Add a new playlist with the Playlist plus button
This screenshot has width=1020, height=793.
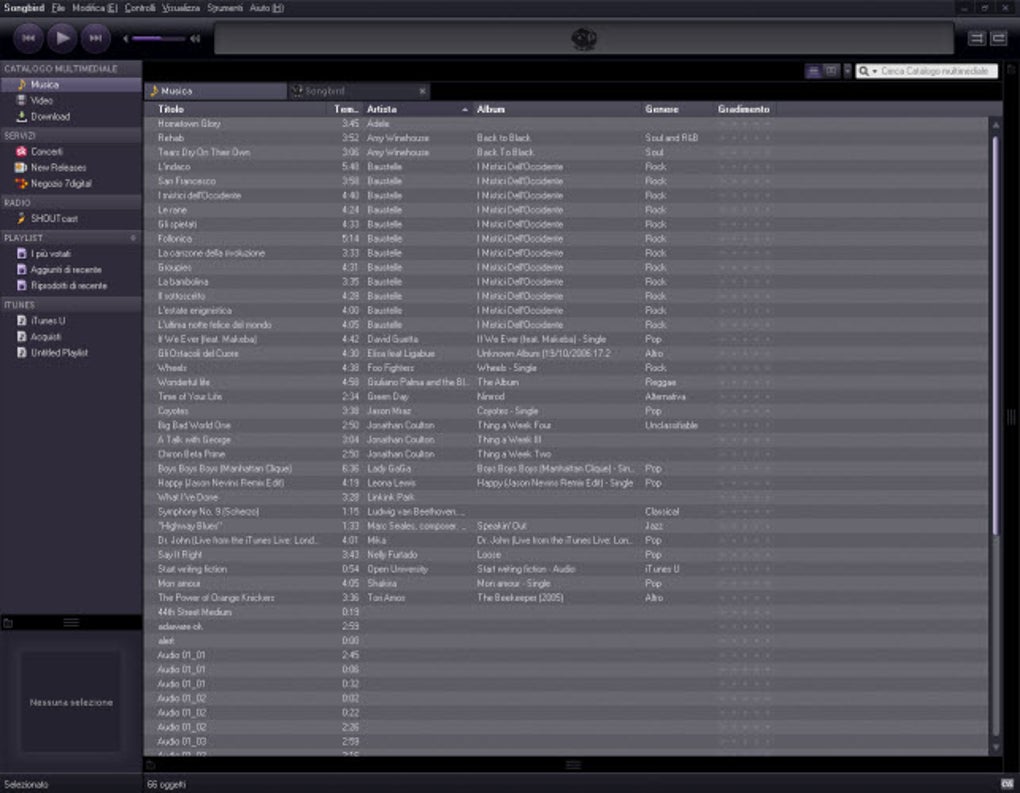coord(133,237)
